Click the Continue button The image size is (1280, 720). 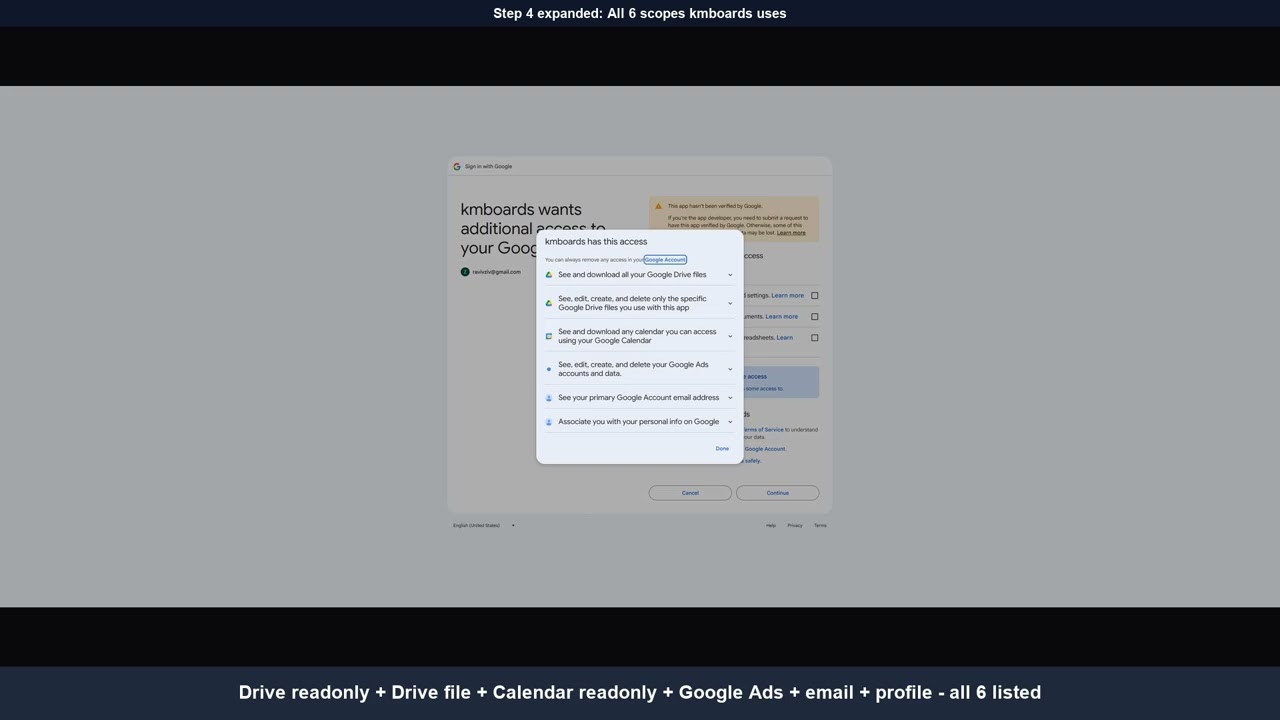pyautogui.click(x=778, y=493)
